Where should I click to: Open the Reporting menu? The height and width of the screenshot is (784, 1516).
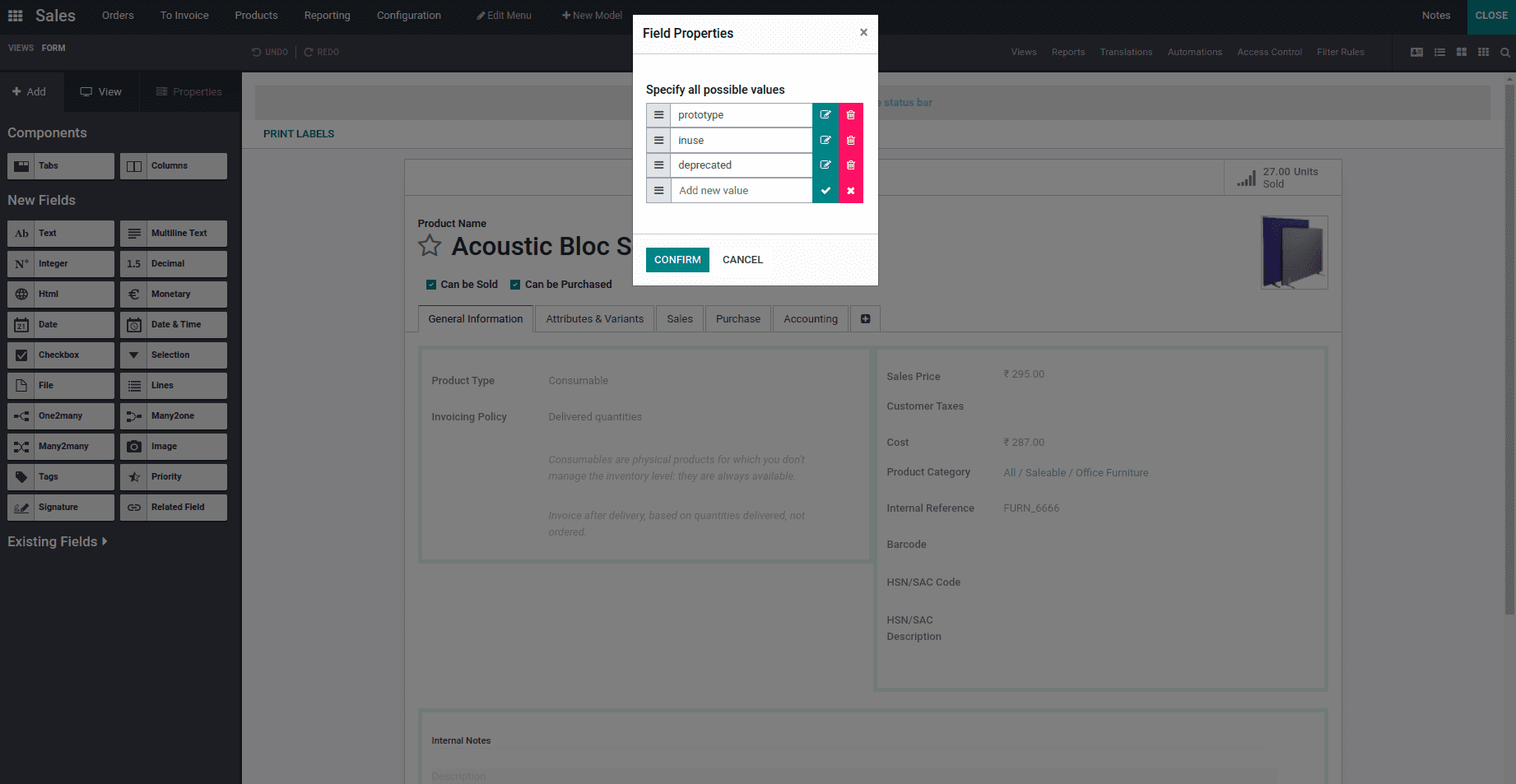click(327, 15)
